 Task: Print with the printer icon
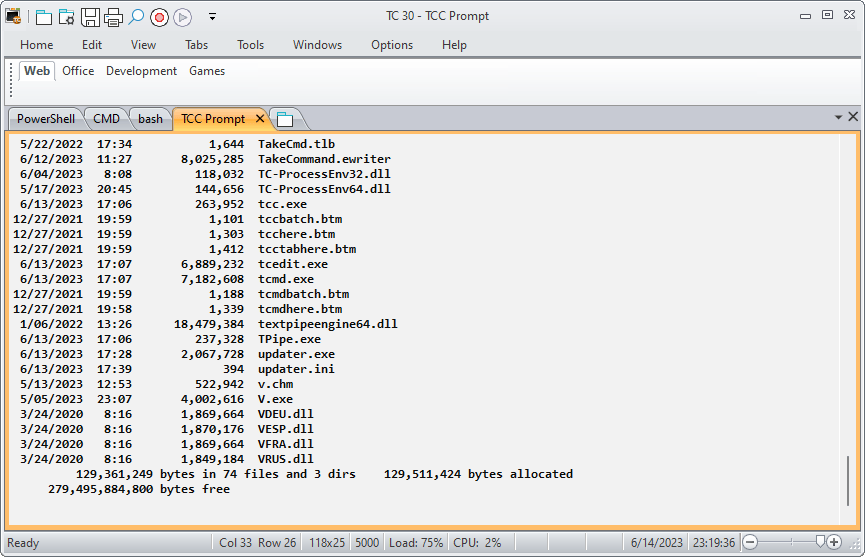point(113,18)
